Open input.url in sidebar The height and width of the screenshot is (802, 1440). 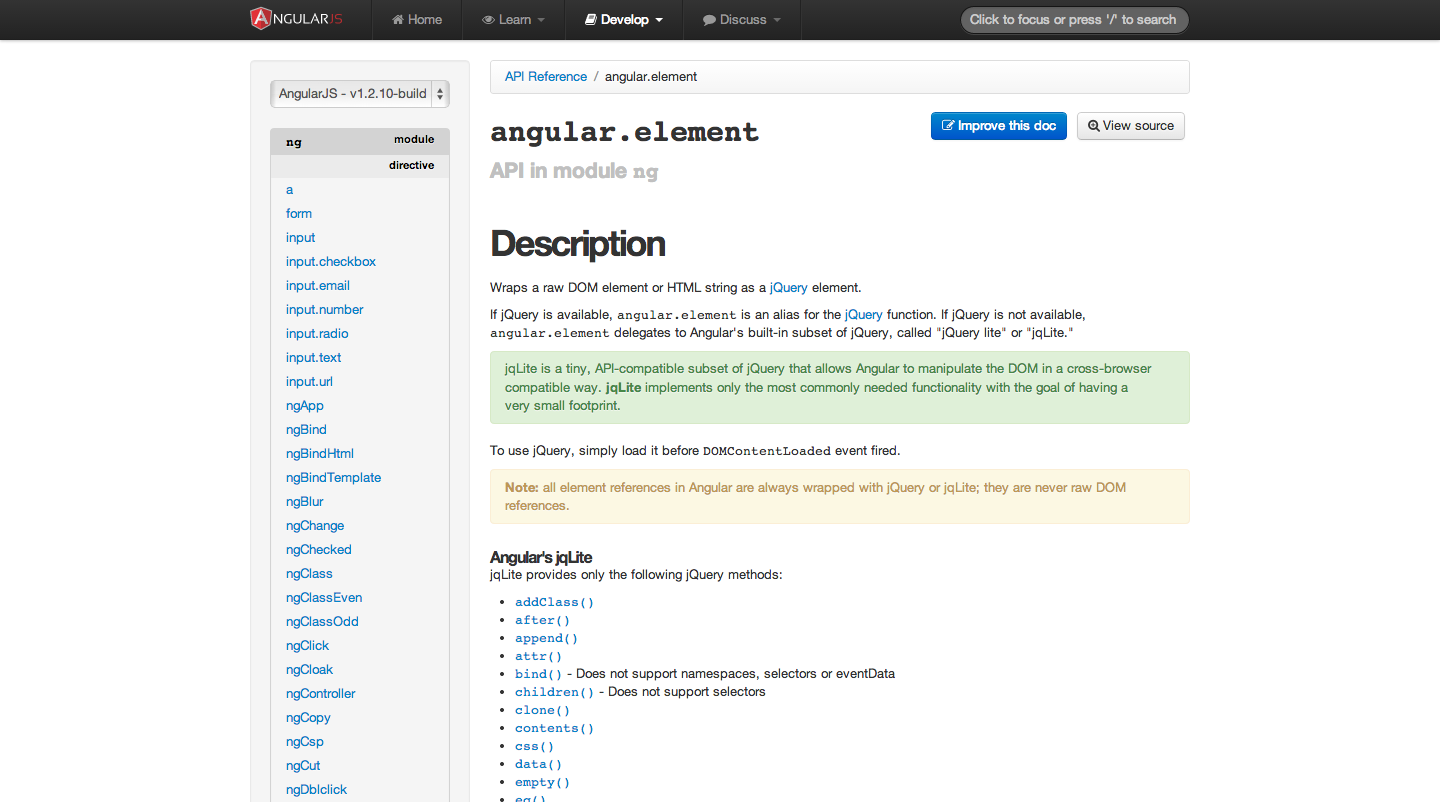309,382
